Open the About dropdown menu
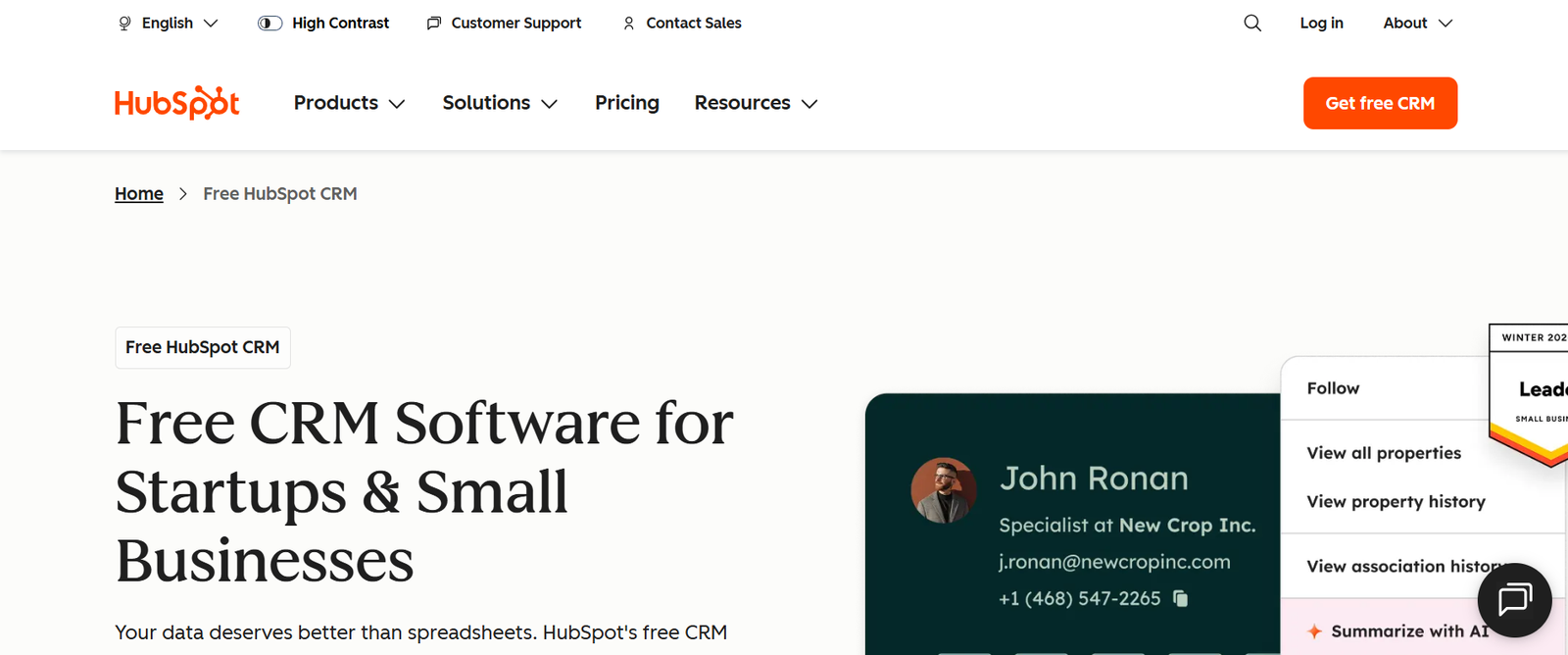Screen dimensions: 1568x655 point(1417,23)
